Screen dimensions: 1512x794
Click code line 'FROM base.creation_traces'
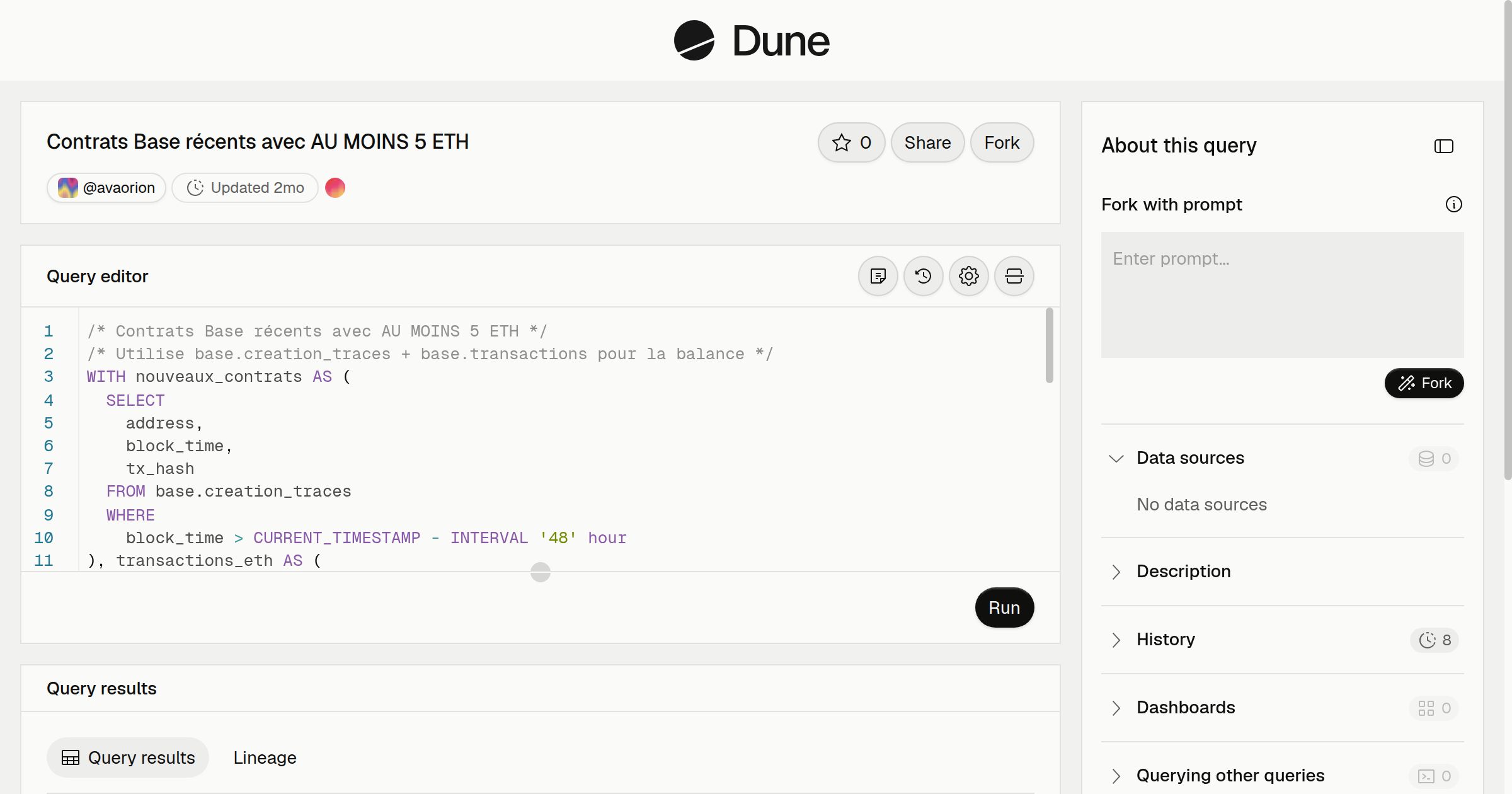pos(229,492)
